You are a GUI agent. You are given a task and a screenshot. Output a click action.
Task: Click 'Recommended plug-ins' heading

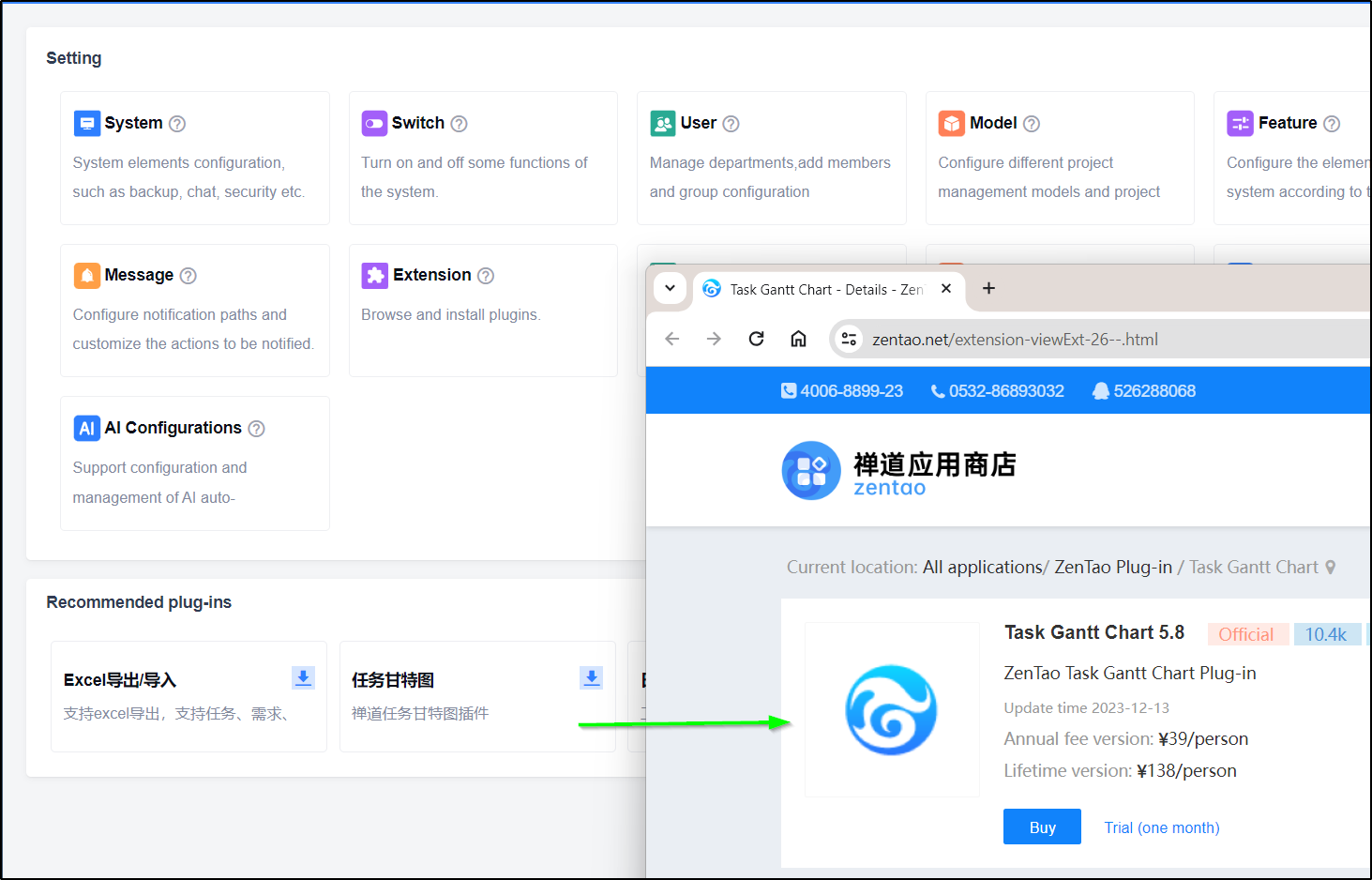click(x=139, y=602)
